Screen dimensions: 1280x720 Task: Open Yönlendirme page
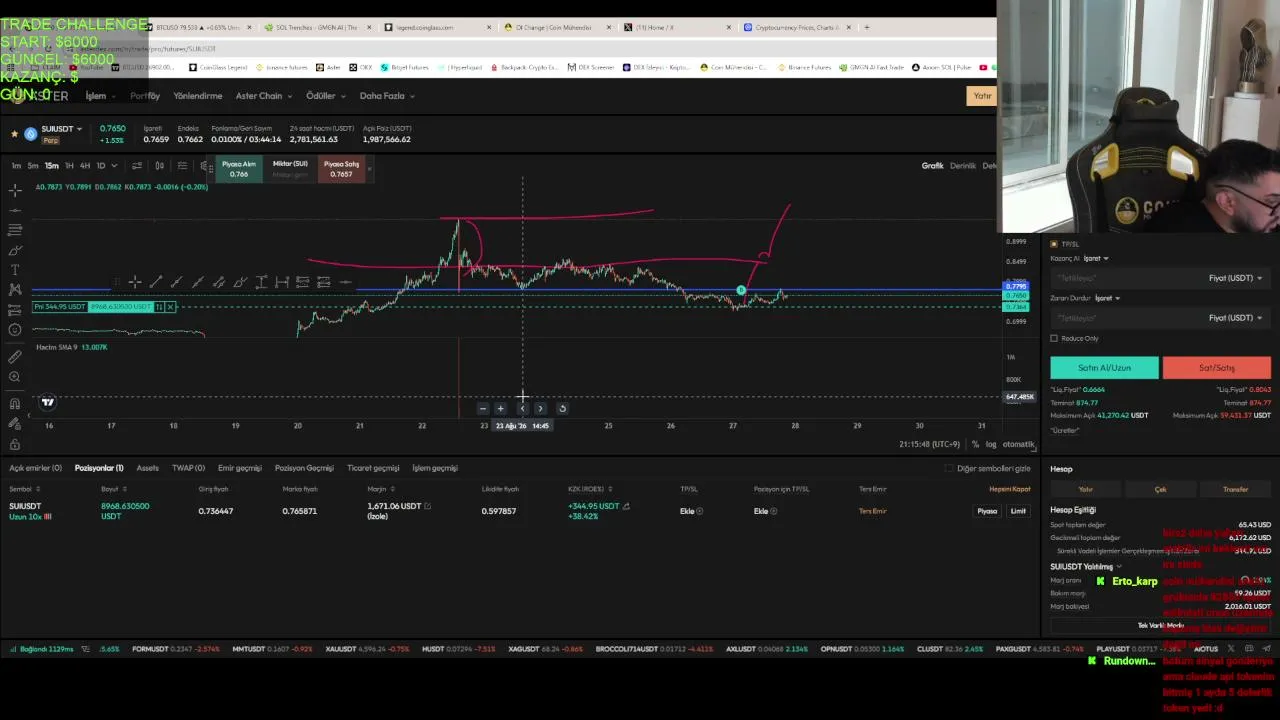point(198,96)
